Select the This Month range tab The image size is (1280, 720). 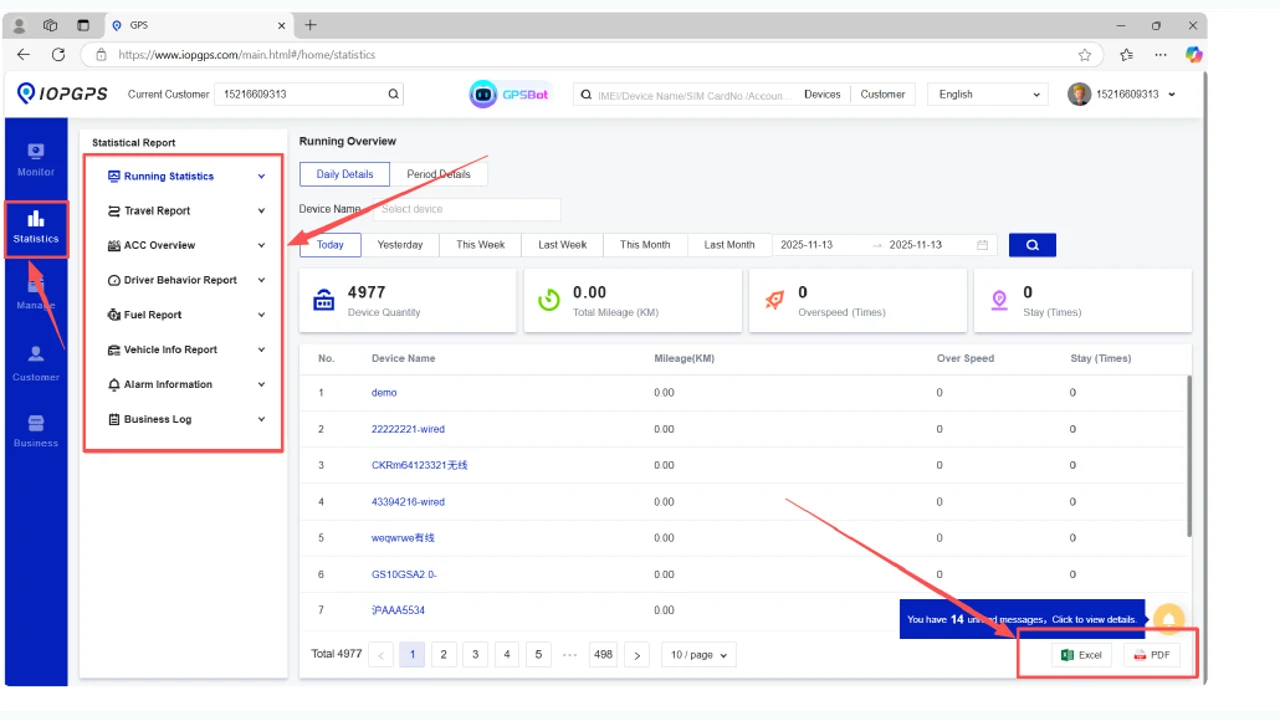coord(645,245)
